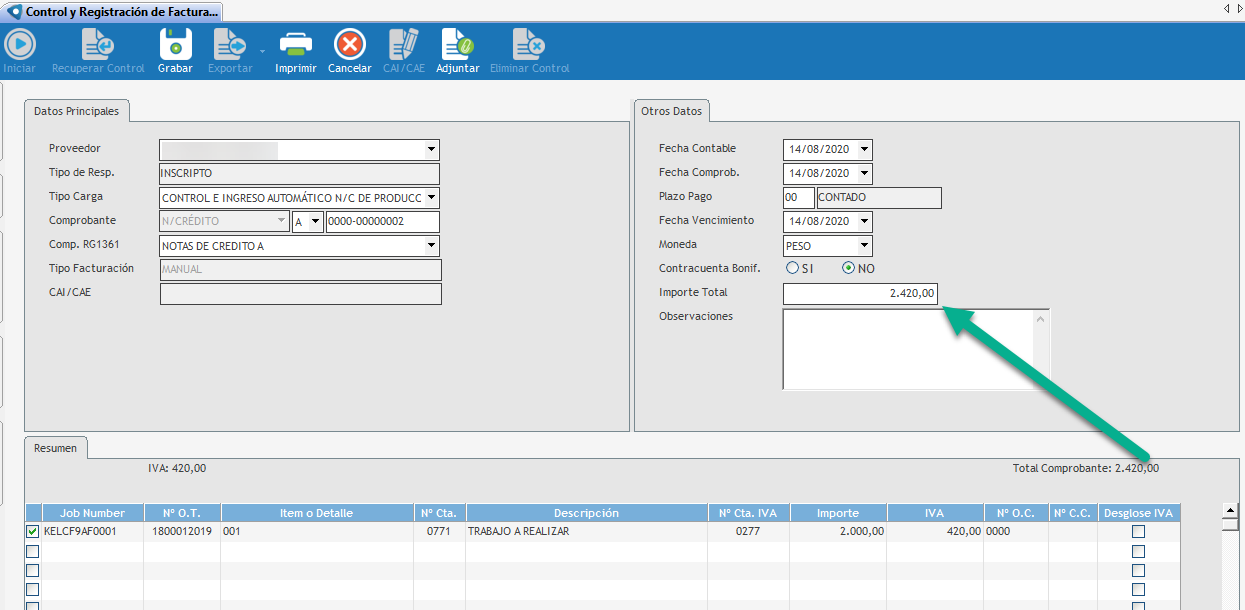Select the Resumen tab
The width and height of the screenshot is (1245, 610).
(x=56, y=449)
